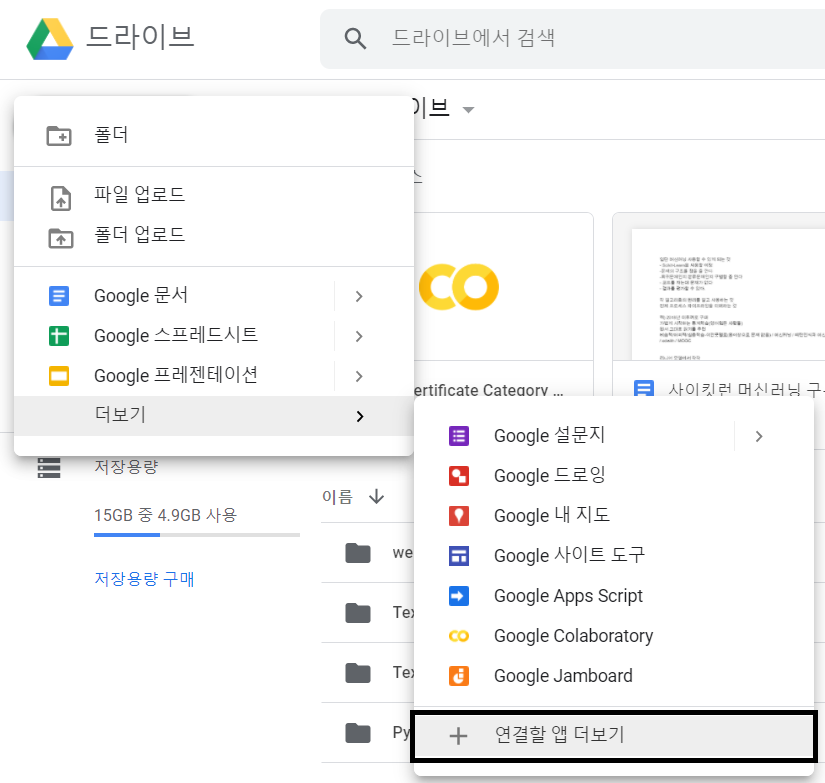Focus the Drive search field

572,39
